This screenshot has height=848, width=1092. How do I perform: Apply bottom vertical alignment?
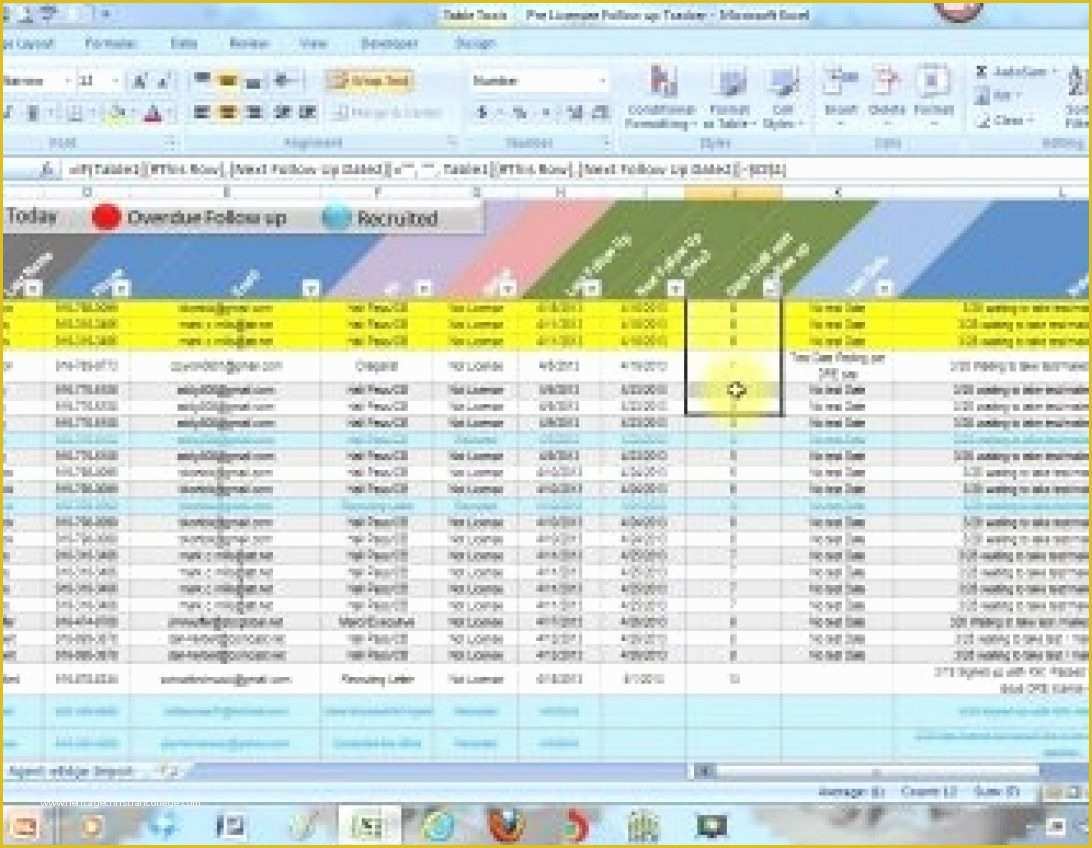tap(254, 81)
